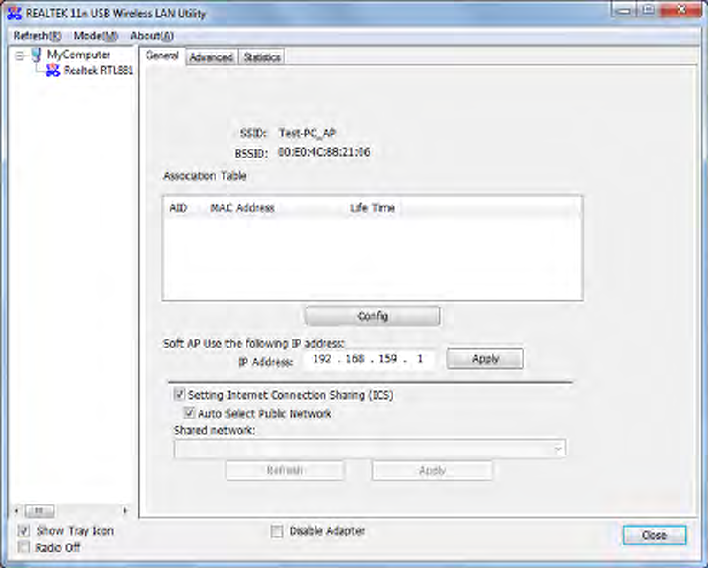The height and width of the screenshot is (568, 708).
Task: Click the SSID value Test-PC_AP
Action: click(307, 133)
